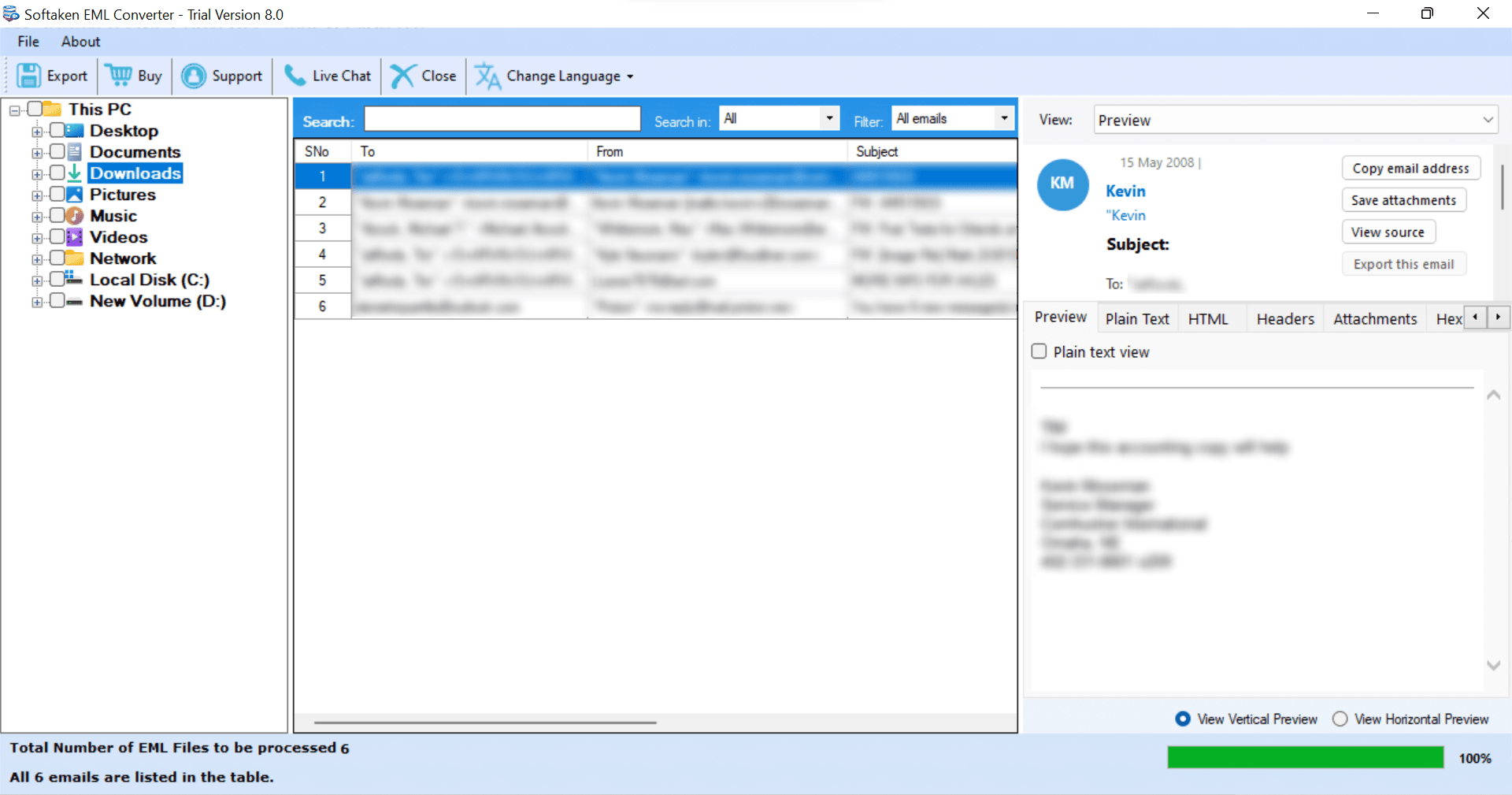This screenshot has width=1512, height=795.
Task: Select email row number 3
Action: pos(656,228)
